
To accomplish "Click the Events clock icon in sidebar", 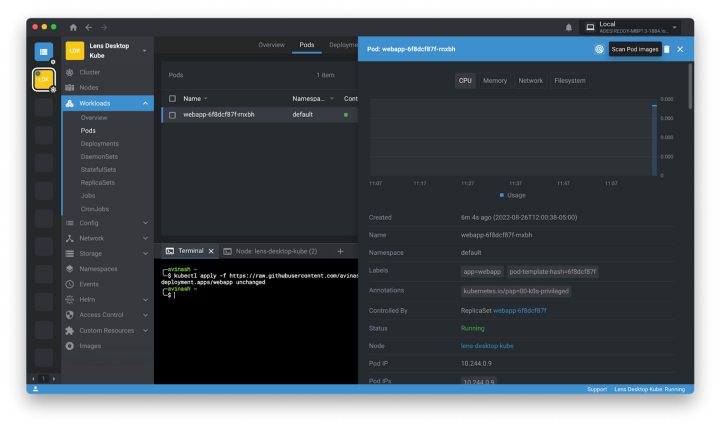I will coord(69,284).
